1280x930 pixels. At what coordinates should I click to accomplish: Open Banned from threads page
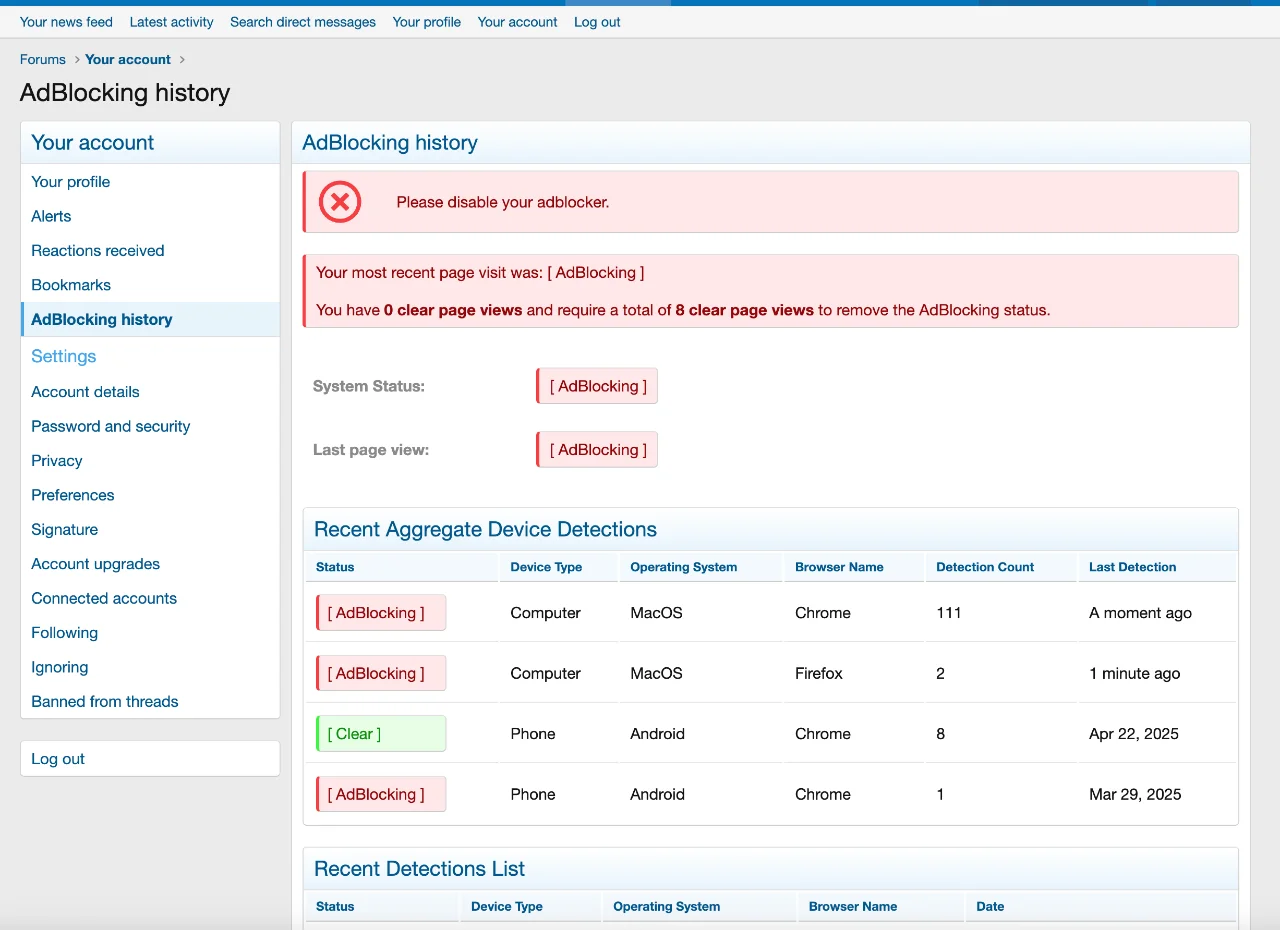coord(105,702)
